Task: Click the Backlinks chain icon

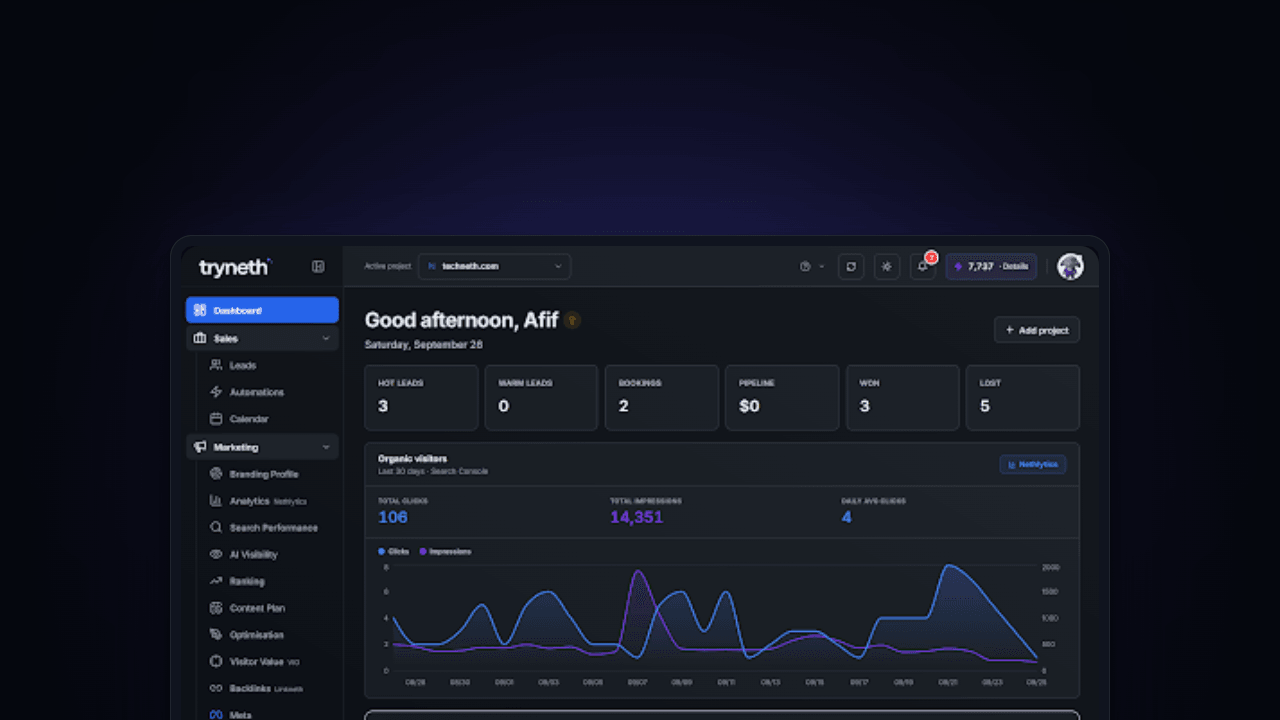Action: tap(216, 688)
